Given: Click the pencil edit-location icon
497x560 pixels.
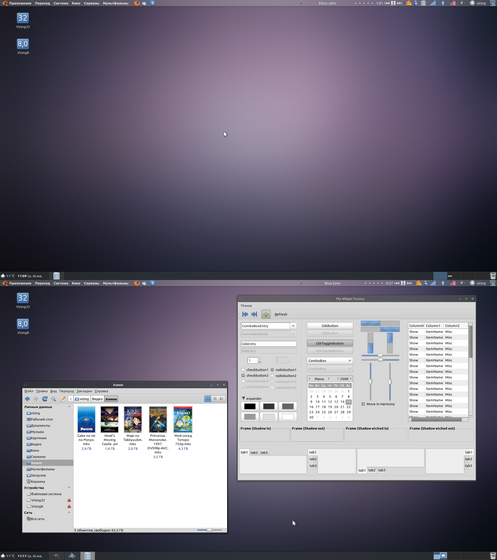Looking at the screenshot, I should 63,399.
